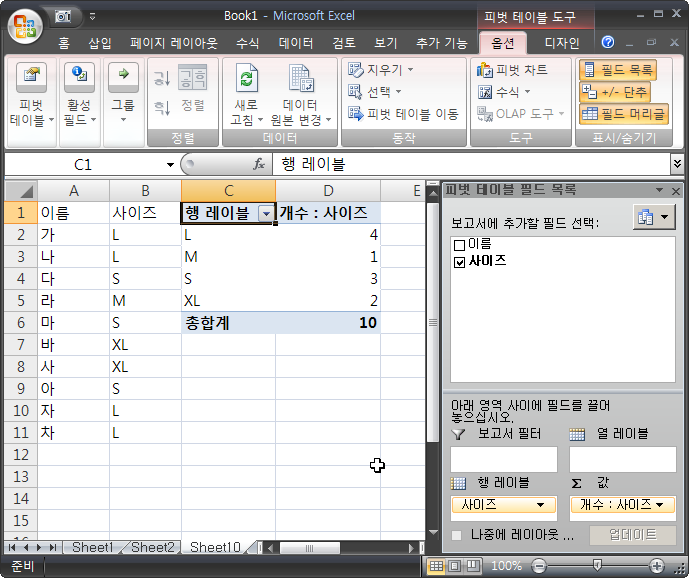This screenshot has width=689, height=578.
Task: Open the Sort (정렬) dialog button
Action: [192, 88]
